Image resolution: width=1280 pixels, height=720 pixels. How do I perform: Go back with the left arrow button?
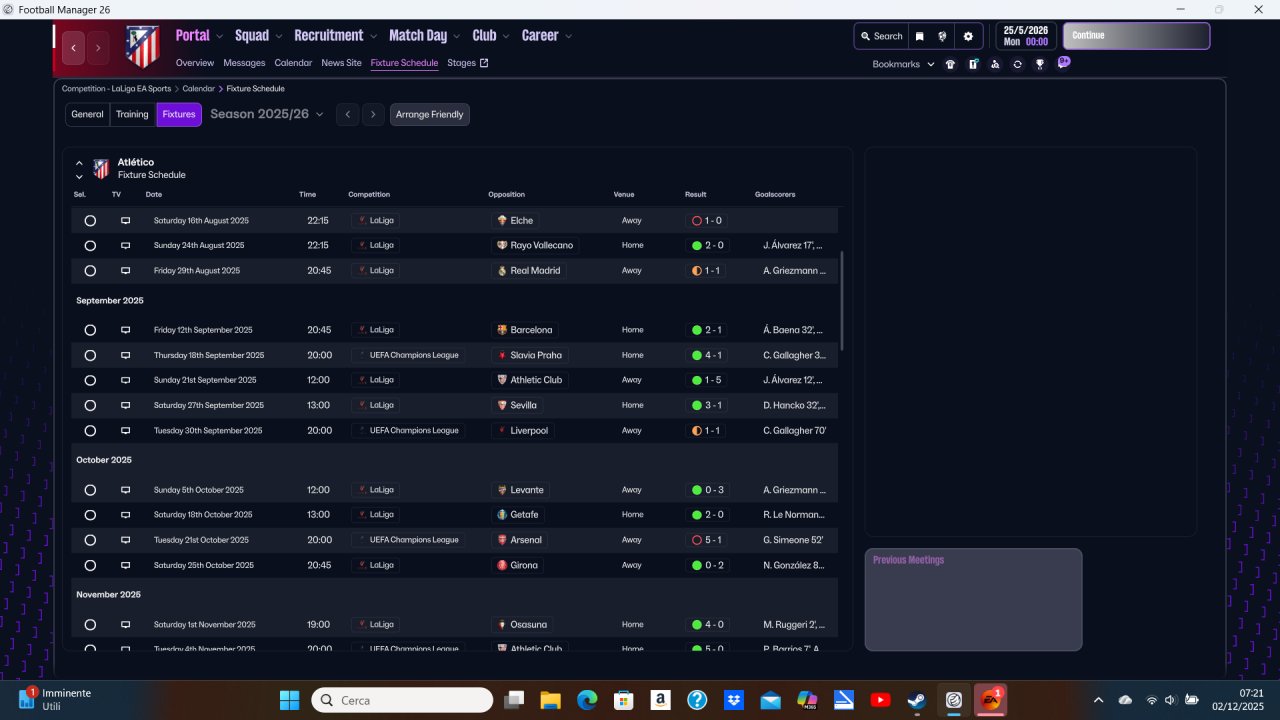pos(74,47)
